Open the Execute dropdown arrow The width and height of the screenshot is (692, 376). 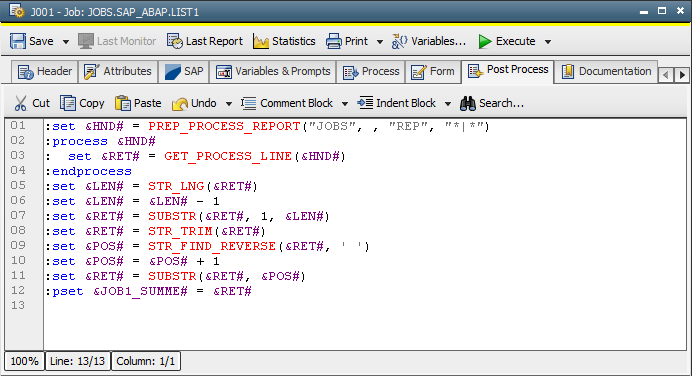(548, 42)
